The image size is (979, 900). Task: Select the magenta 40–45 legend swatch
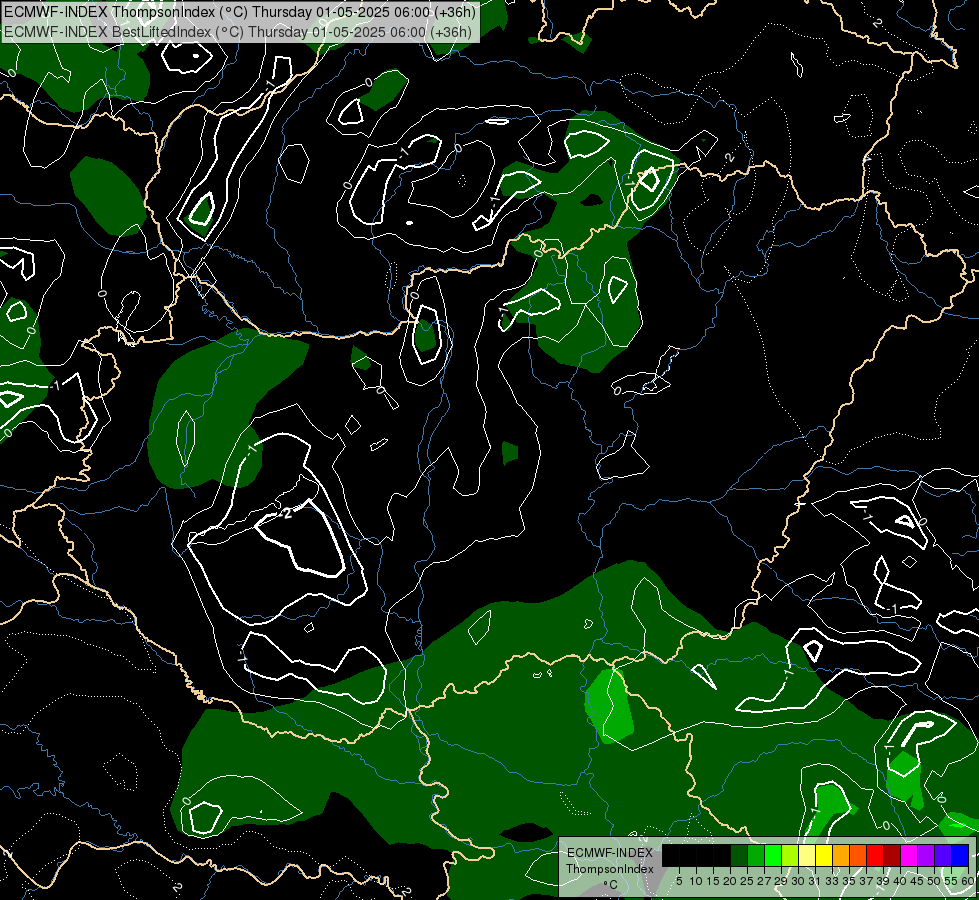[909, 855]
